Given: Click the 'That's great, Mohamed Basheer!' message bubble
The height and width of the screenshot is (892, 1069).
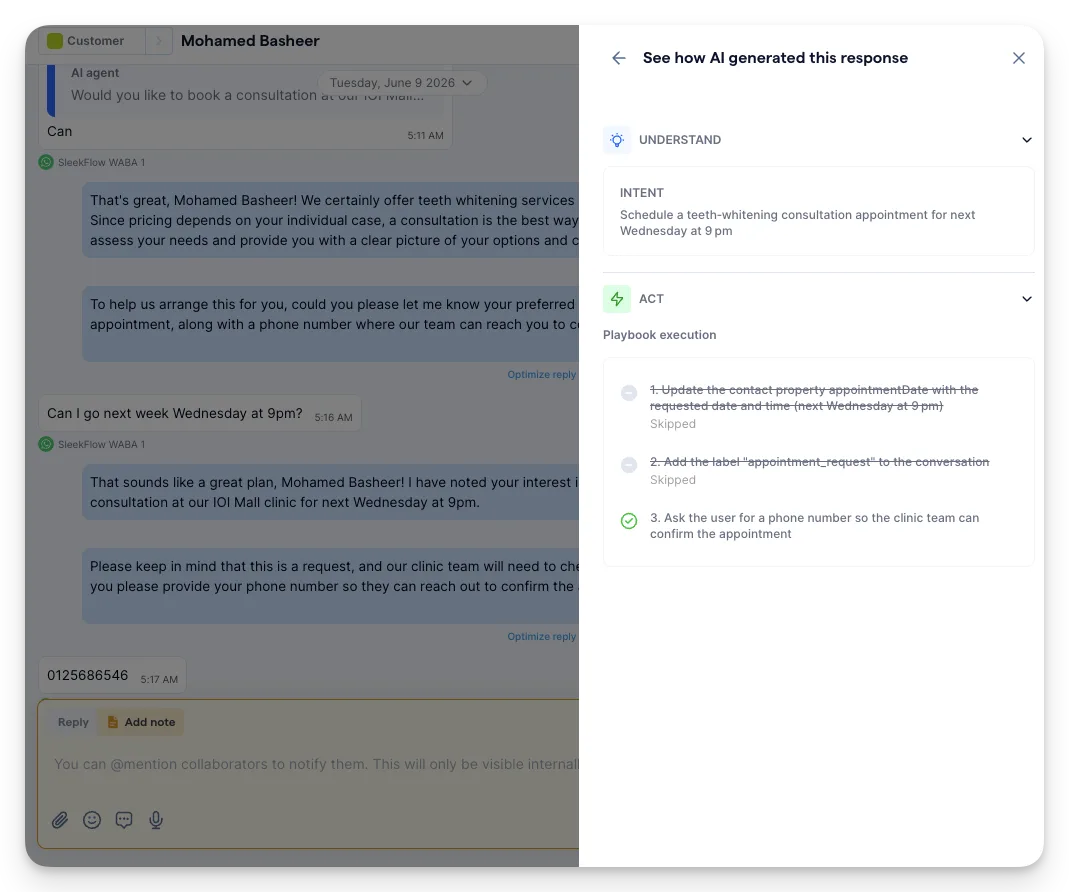Looking at the screenshot, I should click(x=331, y=220).
